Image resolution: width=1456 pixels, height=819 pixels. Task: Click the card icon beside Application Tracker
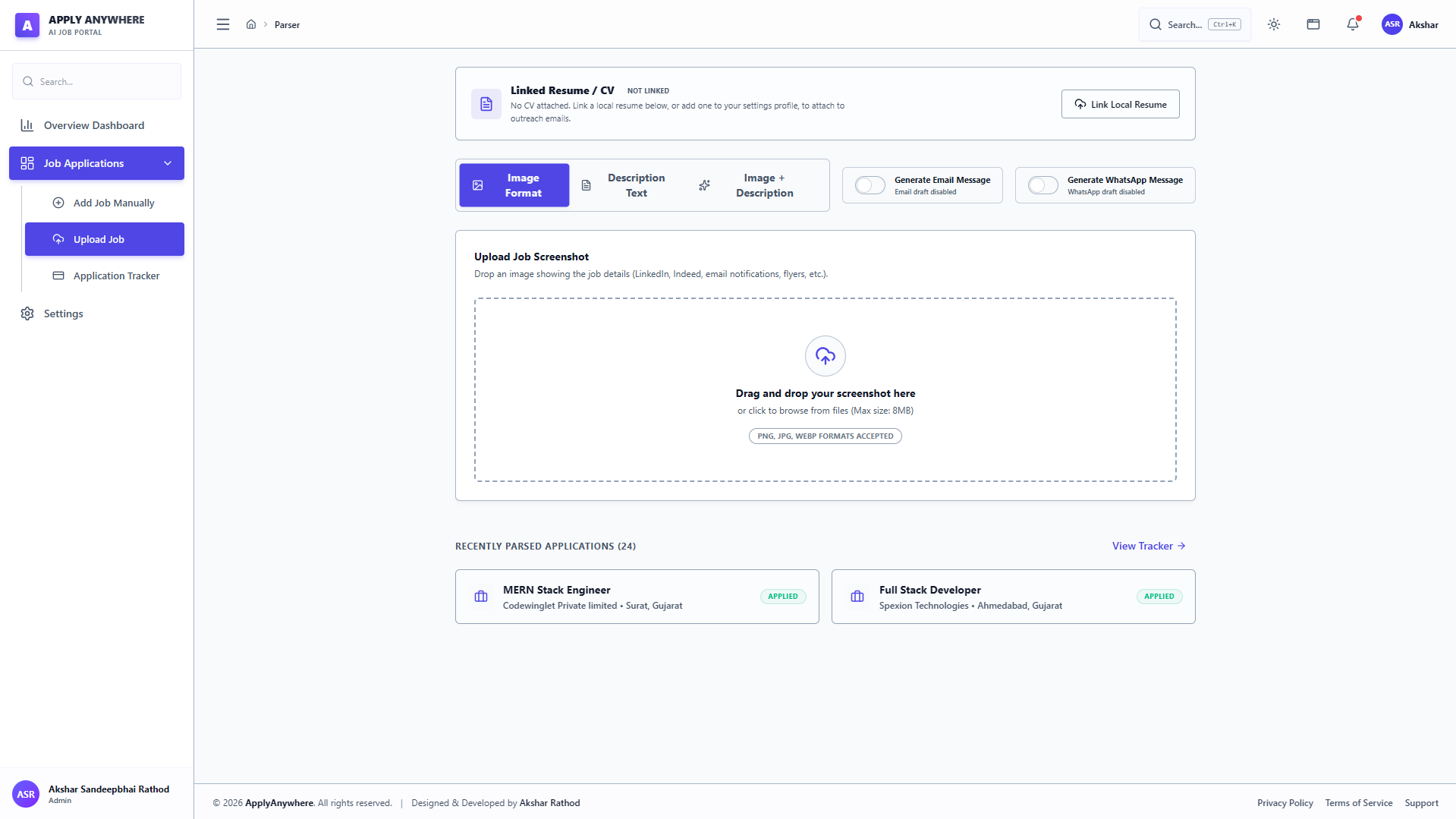58,276
